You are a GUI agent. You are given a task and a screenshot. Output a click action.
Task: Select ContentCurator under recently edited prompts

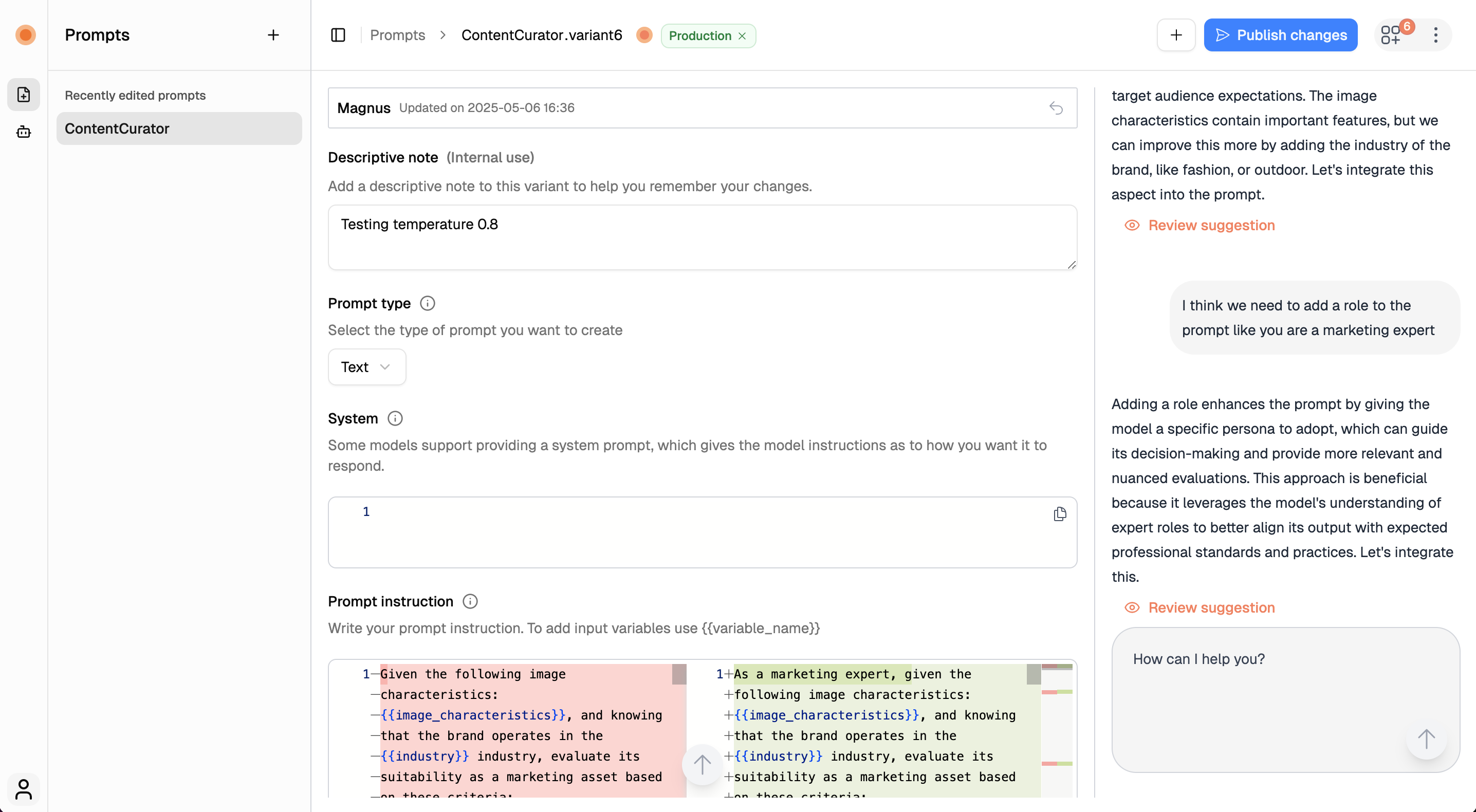pyautogui.click(x=118, y=128)
